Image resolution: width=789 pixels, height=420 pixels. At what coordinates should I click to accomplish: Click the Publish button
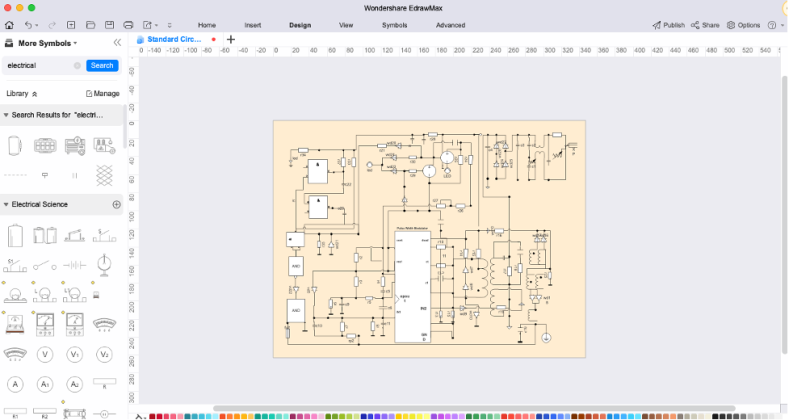point(668,24)
